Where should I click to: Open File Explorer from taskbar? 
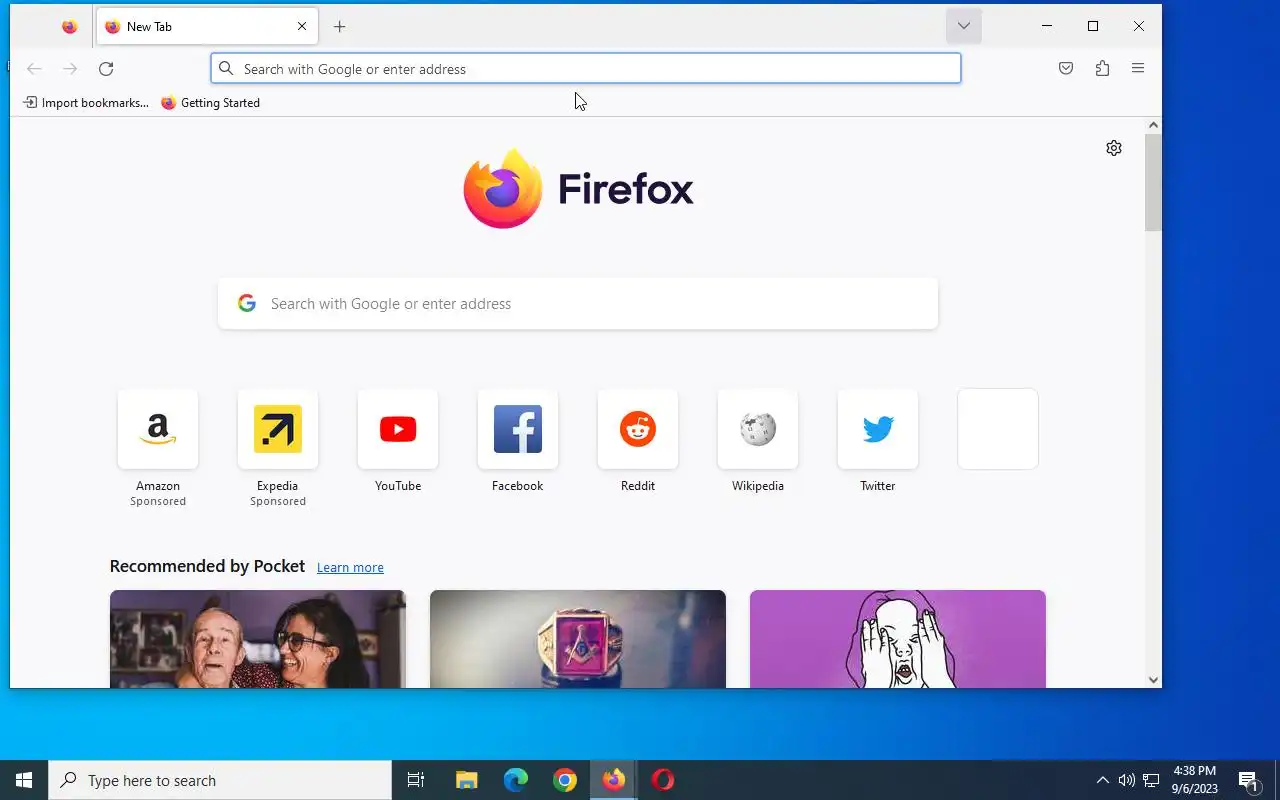(466, 780)
